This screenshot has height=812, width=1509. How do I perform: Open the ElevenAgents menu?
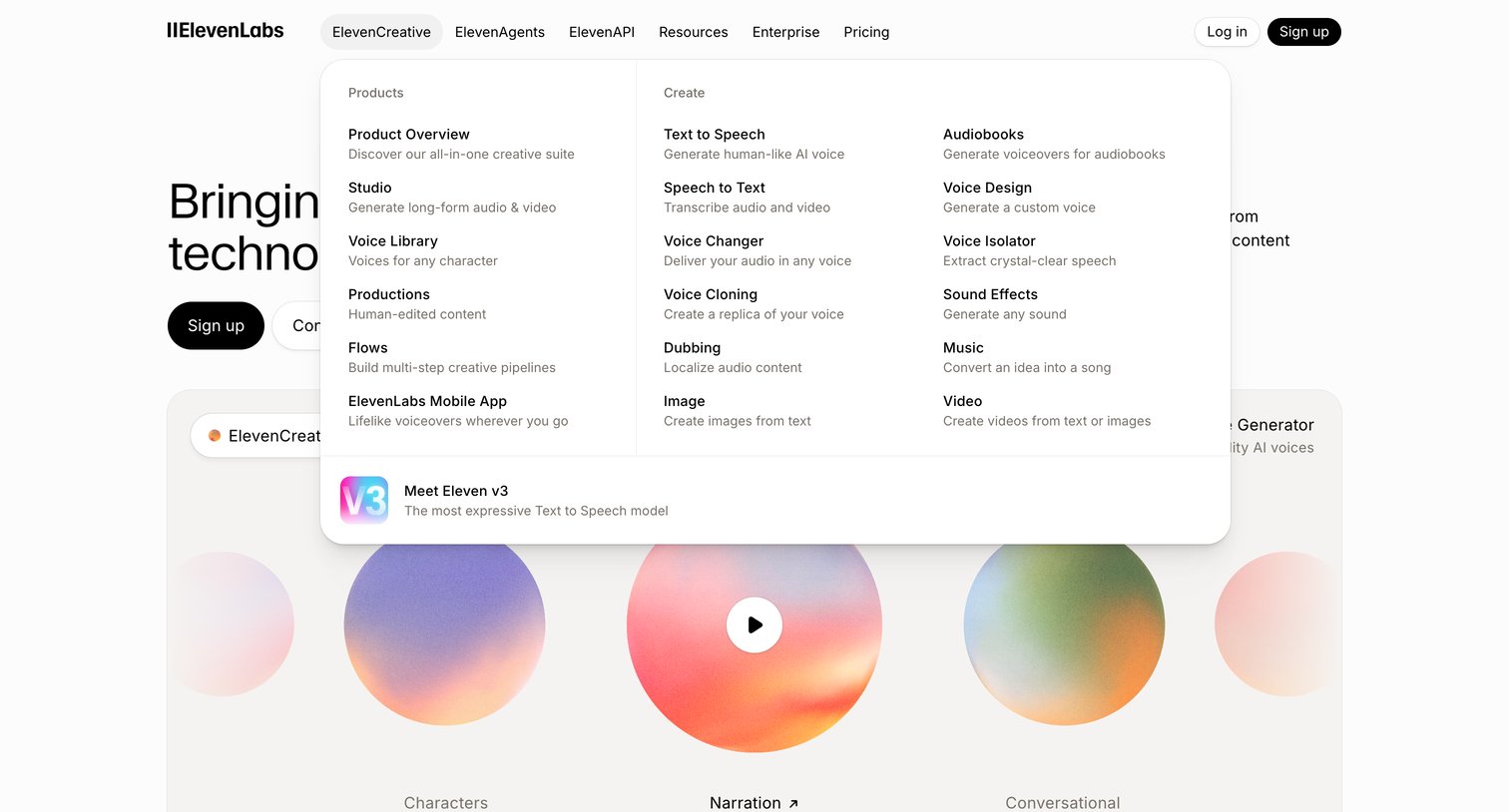point(500,32)
